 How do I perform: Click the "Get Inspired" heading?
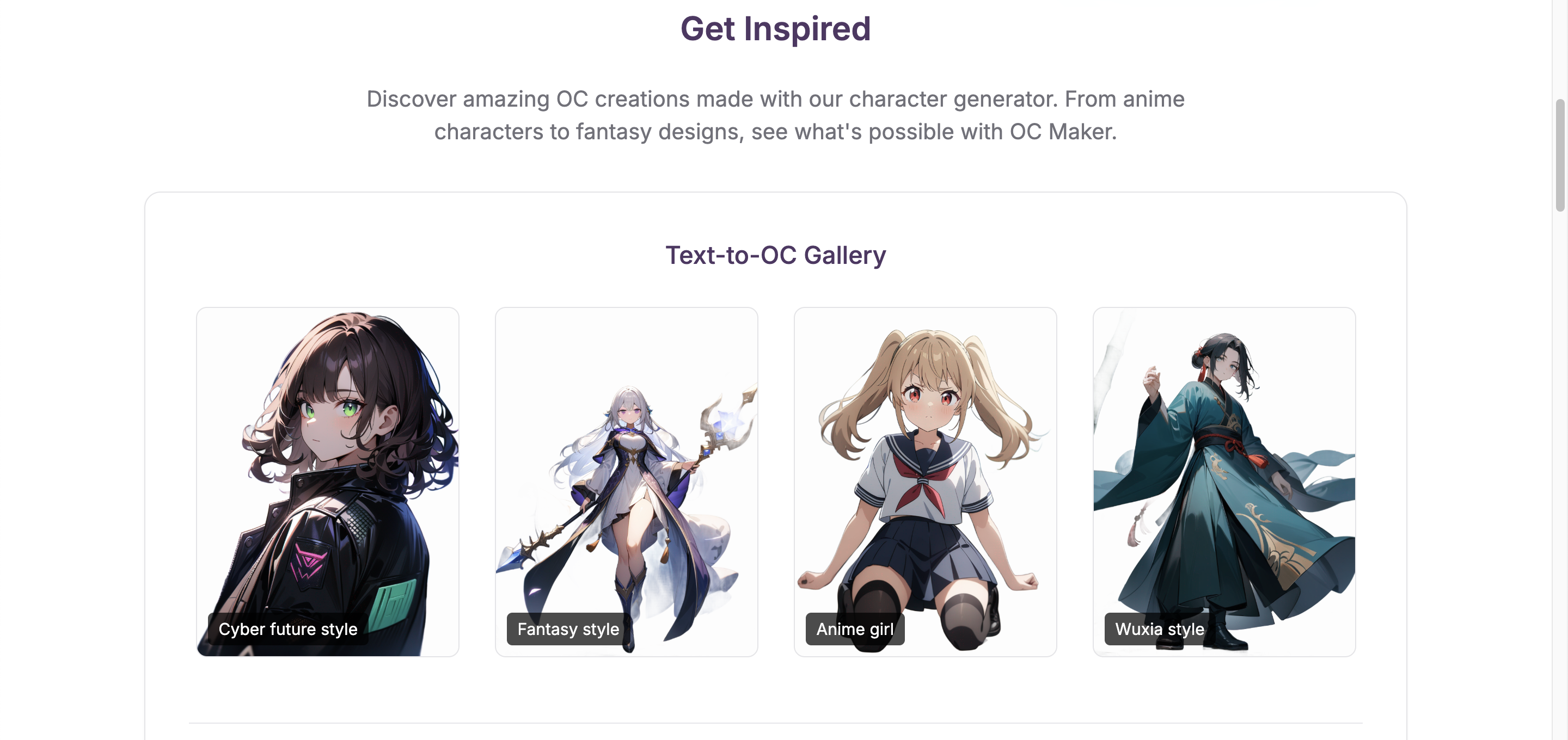(775, 29)
